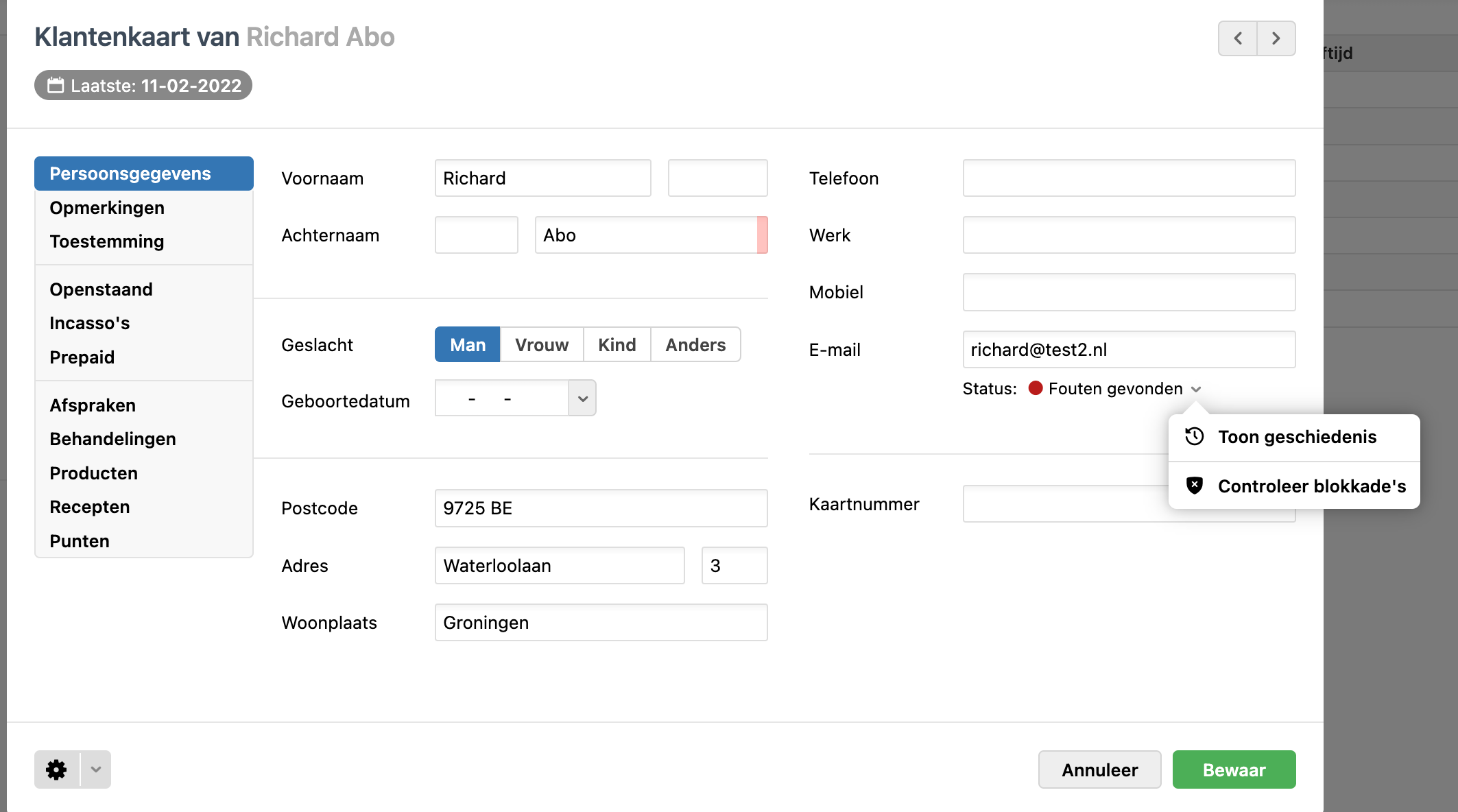Open the Opmerkingen tab
Viewport: 1458px width, 812px height.
coord(107,208)
